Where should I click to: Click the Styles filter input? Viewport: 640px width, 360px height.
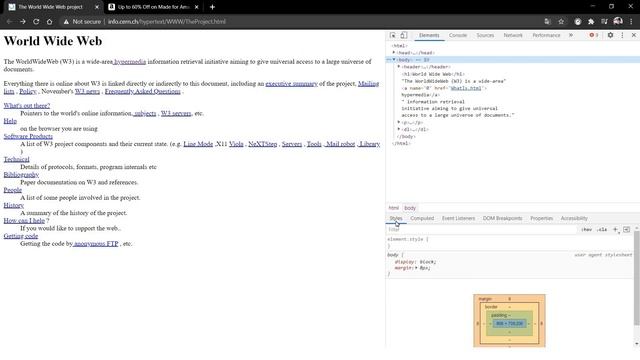click(x=482, y=229)
